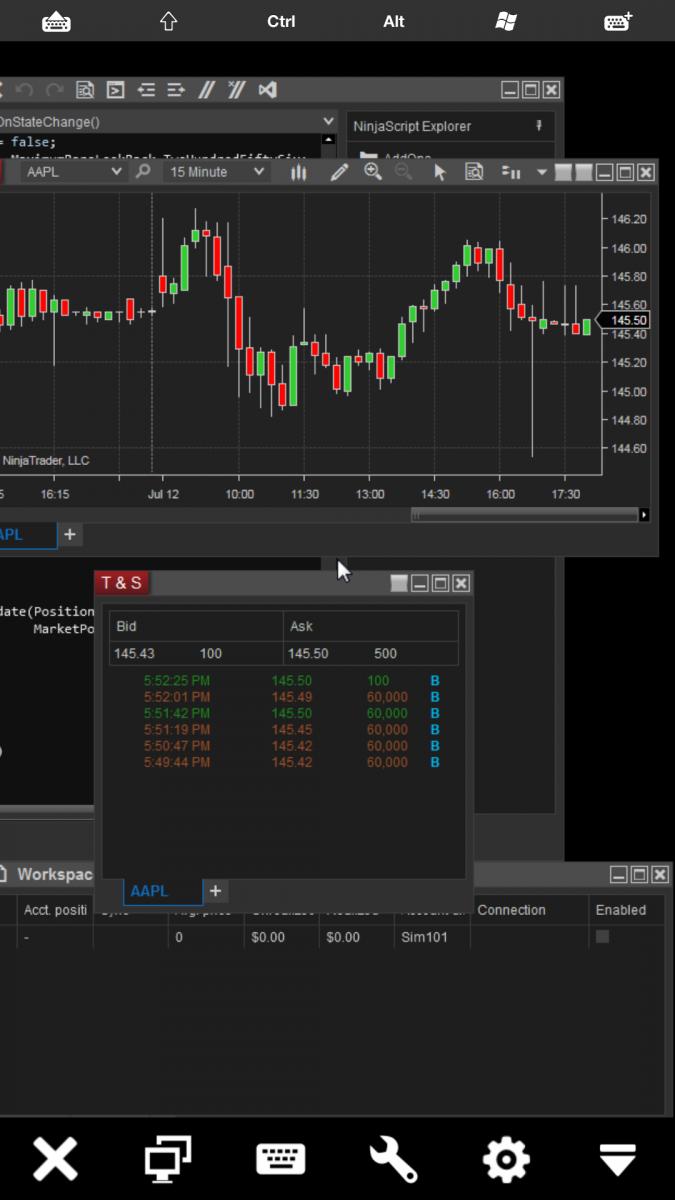Viewport: 675px width, 1200px height.
Task: Open the chart Strategies icon
Action: 510,172
